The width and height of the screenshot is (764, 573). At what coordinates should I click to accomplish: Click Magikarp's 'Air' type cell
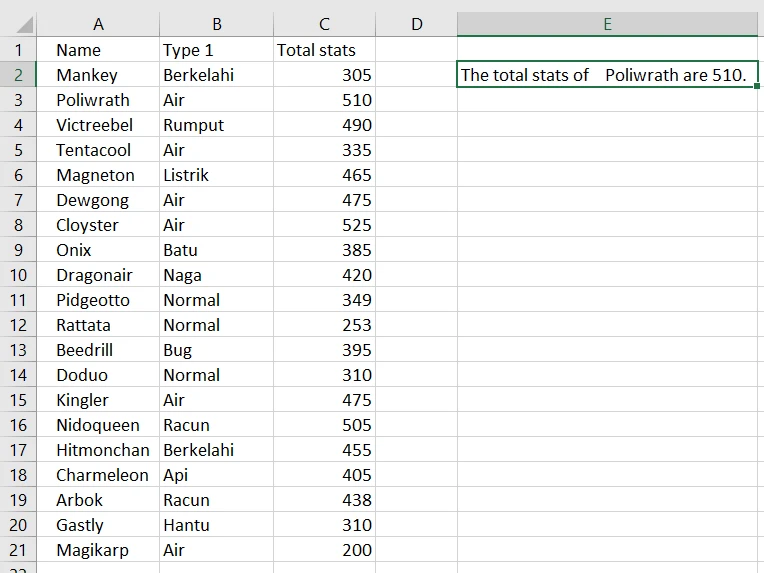pyautogui.click(x=216, y=550)
